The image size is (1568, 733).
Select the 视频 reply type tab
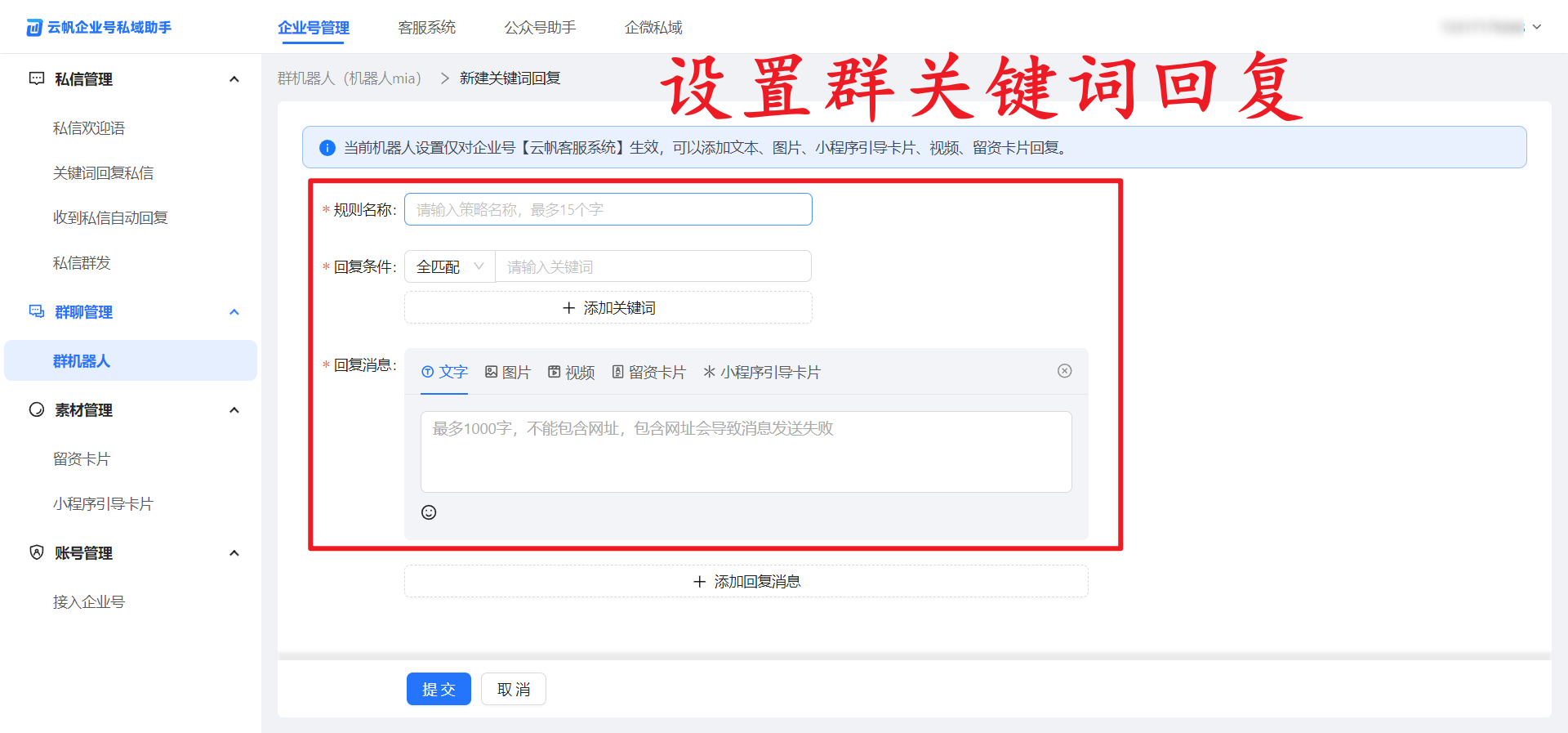tap(572, 373)
